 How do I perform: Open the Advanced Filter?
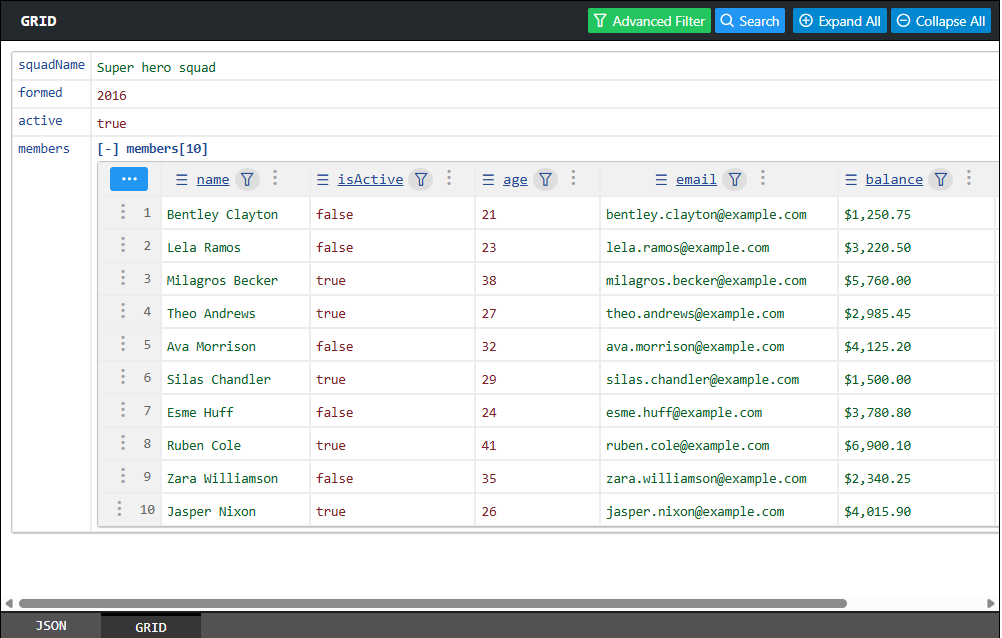648,21
